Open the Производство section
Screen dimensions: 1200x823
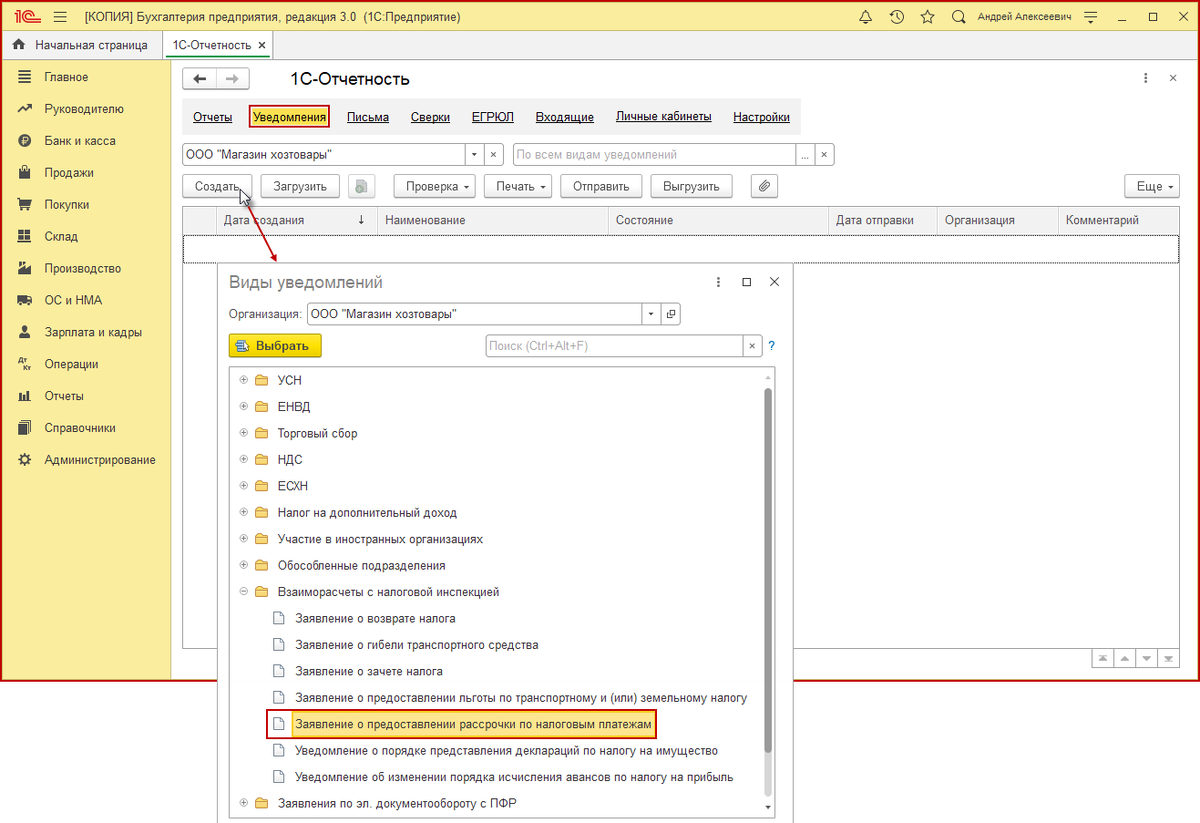(82, 269)
